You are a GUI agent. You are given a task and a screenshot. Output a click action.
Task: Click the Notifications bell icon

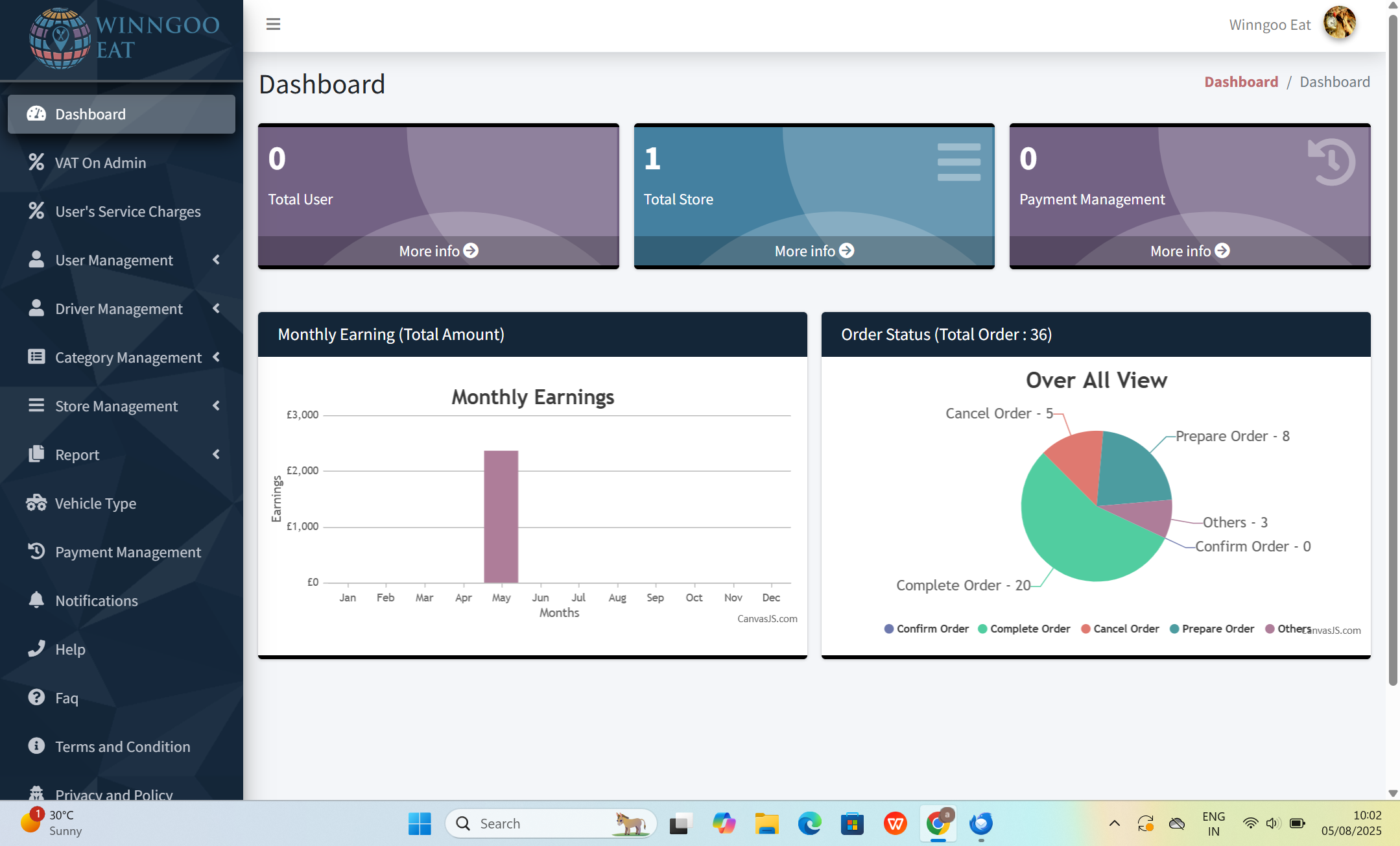[36, 600]
